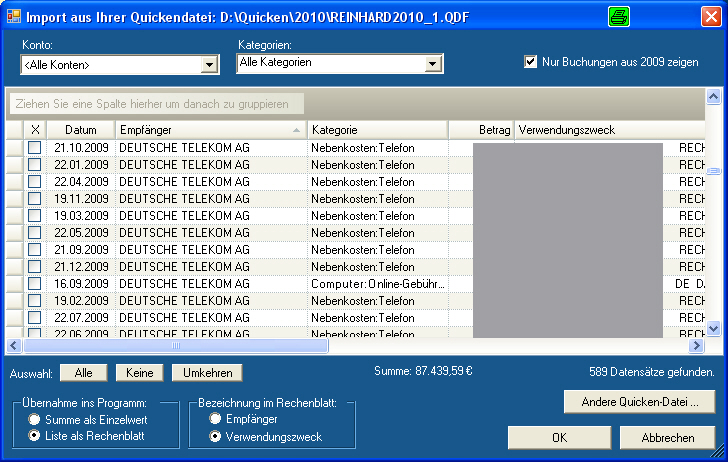Click the Verwendungszweck column header
This screenshot has height=462, width=728.
[x=610, y=130]
